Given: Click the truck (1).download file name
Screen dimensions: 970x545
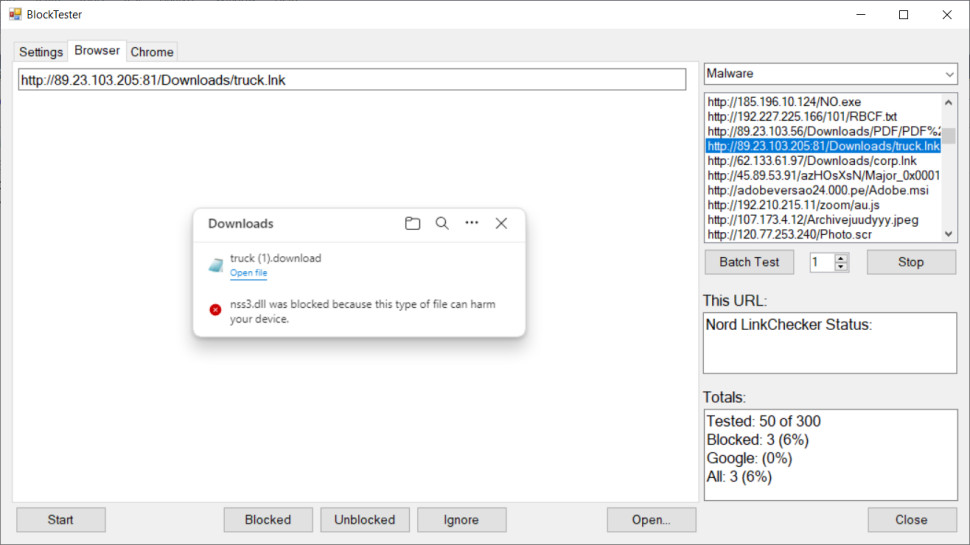Looking at the screenshot, I should pyautogui.click(x=275, y=258).
